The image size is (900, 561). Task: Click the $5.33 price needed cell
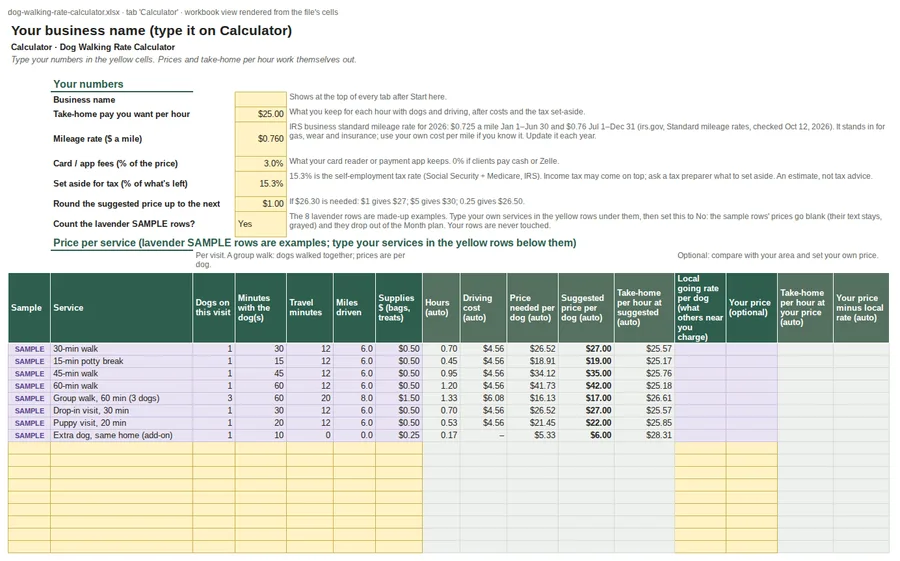click(x=533, y=435)
